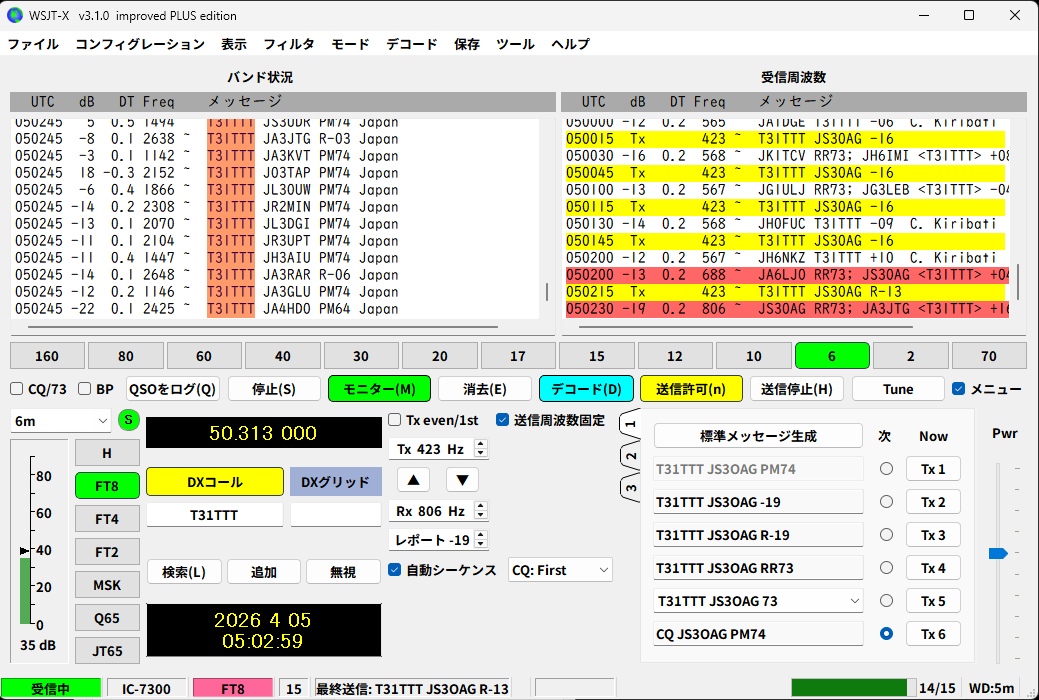The height and width of the screenshot is (700, 1039).
Task: Toggle the BP checkbox
Action: point(84,389)
